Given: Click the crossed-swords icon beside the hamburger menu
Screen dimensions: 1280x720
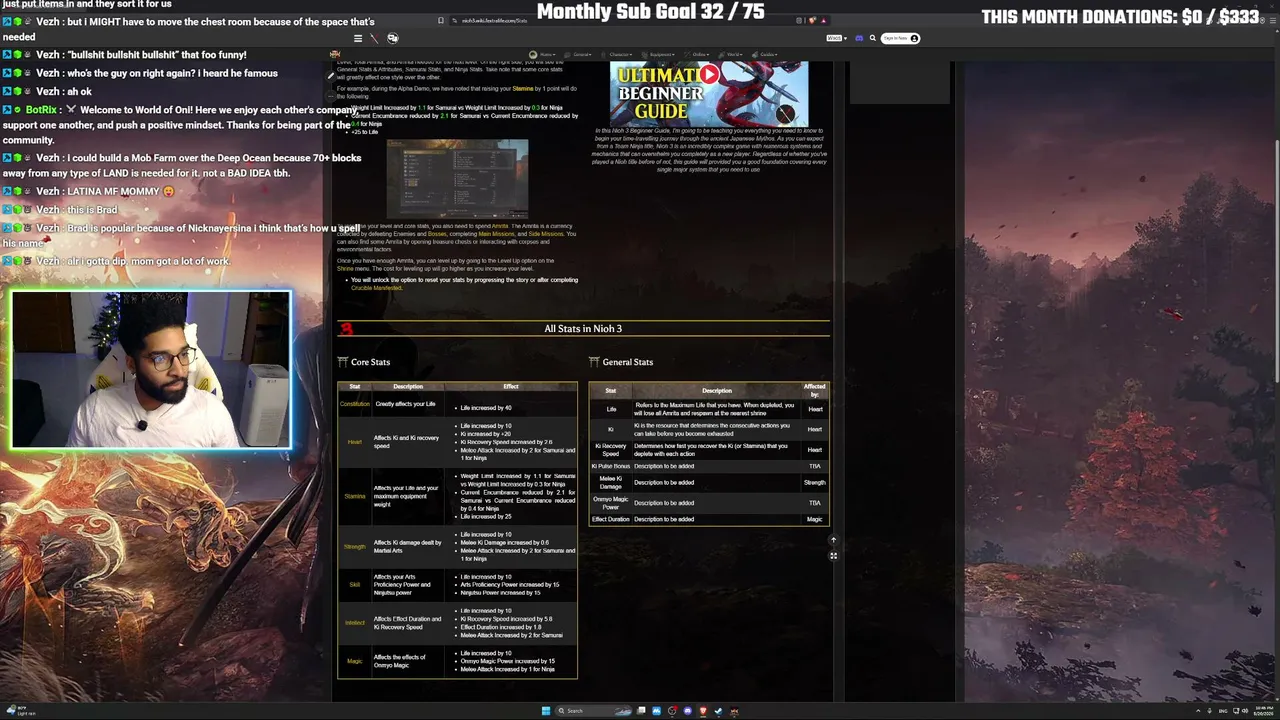Looking at the screenshot, I should click(375, 38).
